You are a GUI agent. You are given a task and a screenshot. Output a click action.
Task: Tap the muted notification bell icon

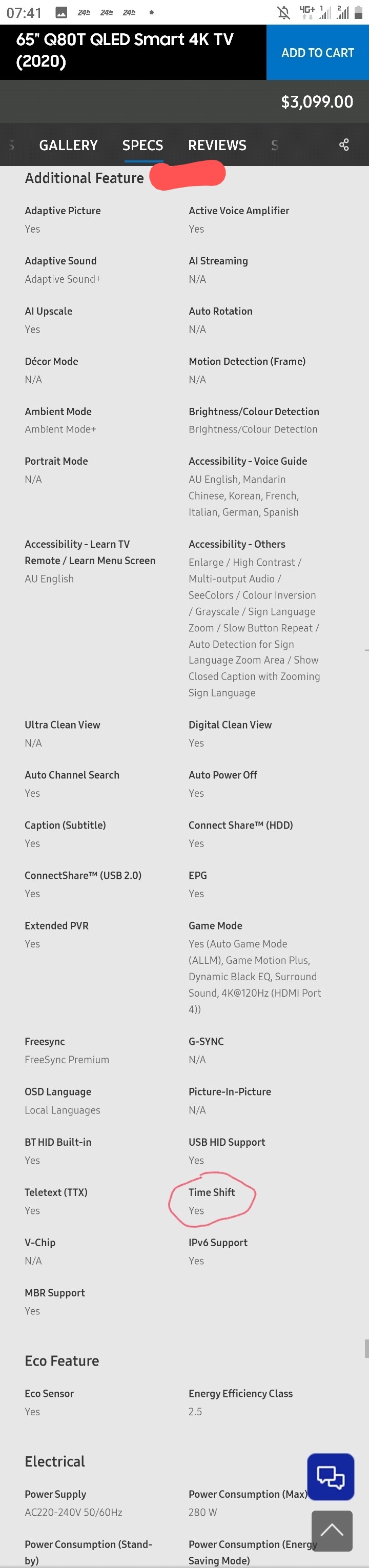point(284,12)
